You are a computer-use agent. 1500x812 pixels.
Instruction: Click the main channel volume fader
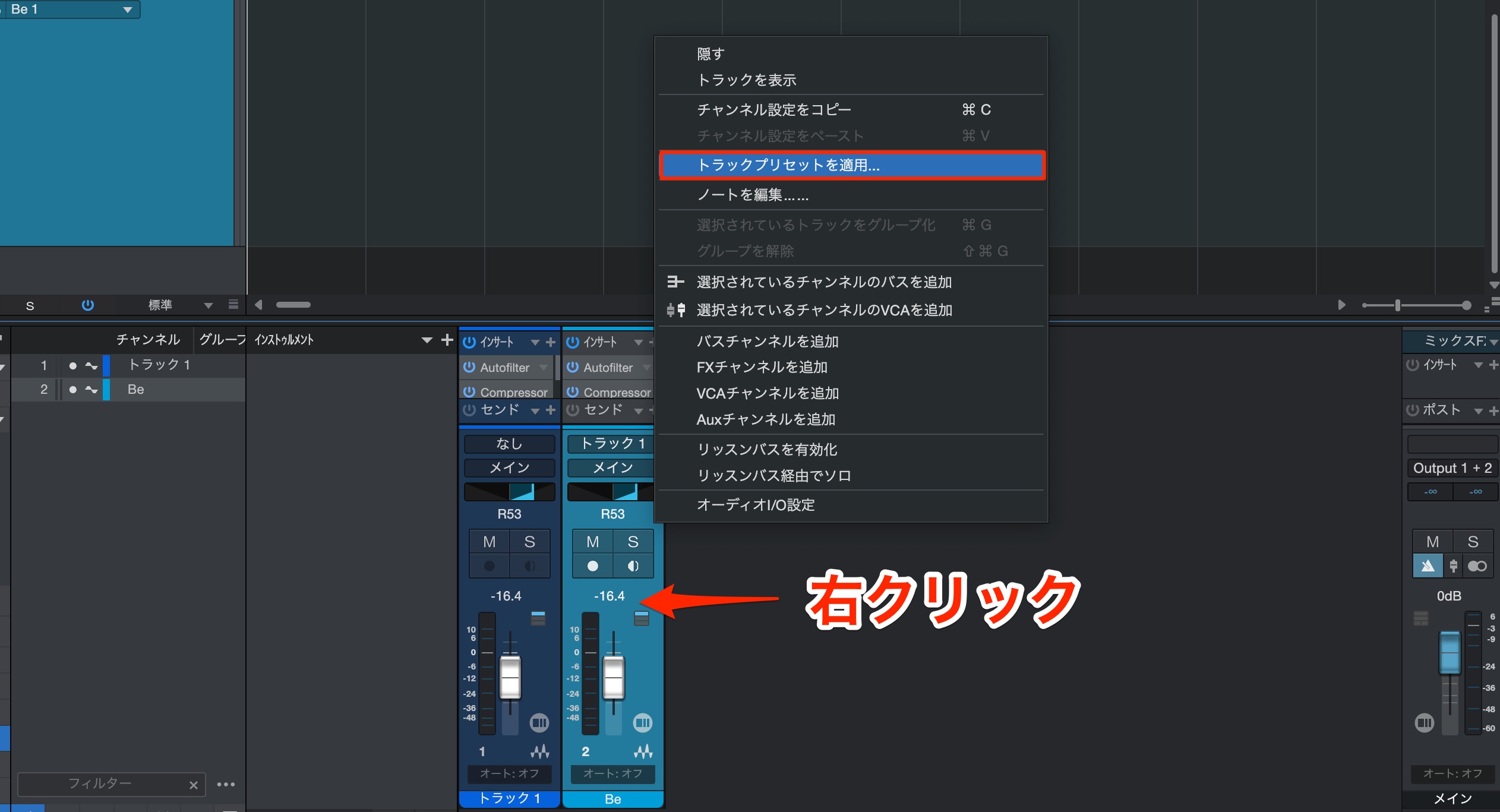click(1450, 652)
